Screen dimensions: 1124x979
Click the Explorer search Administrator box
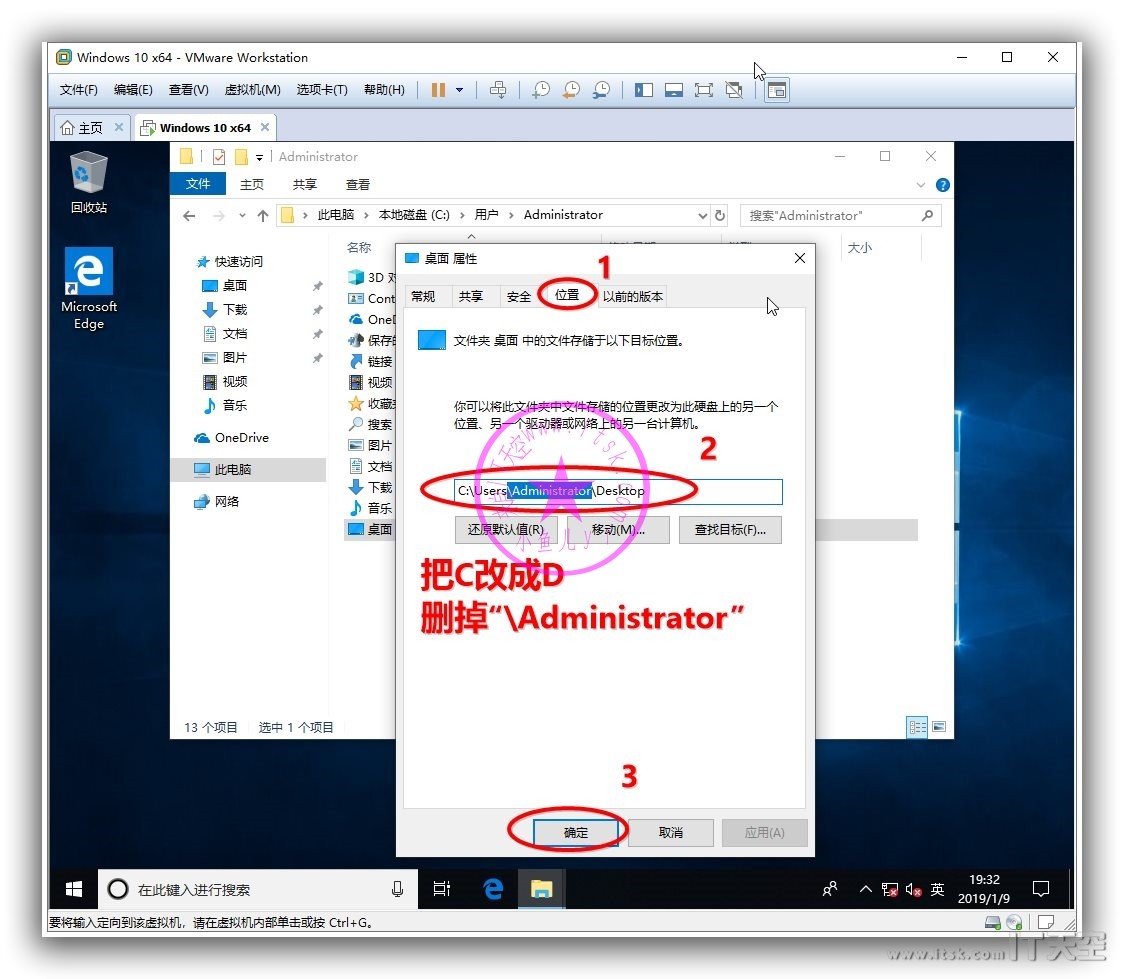[x=840, y=216]
